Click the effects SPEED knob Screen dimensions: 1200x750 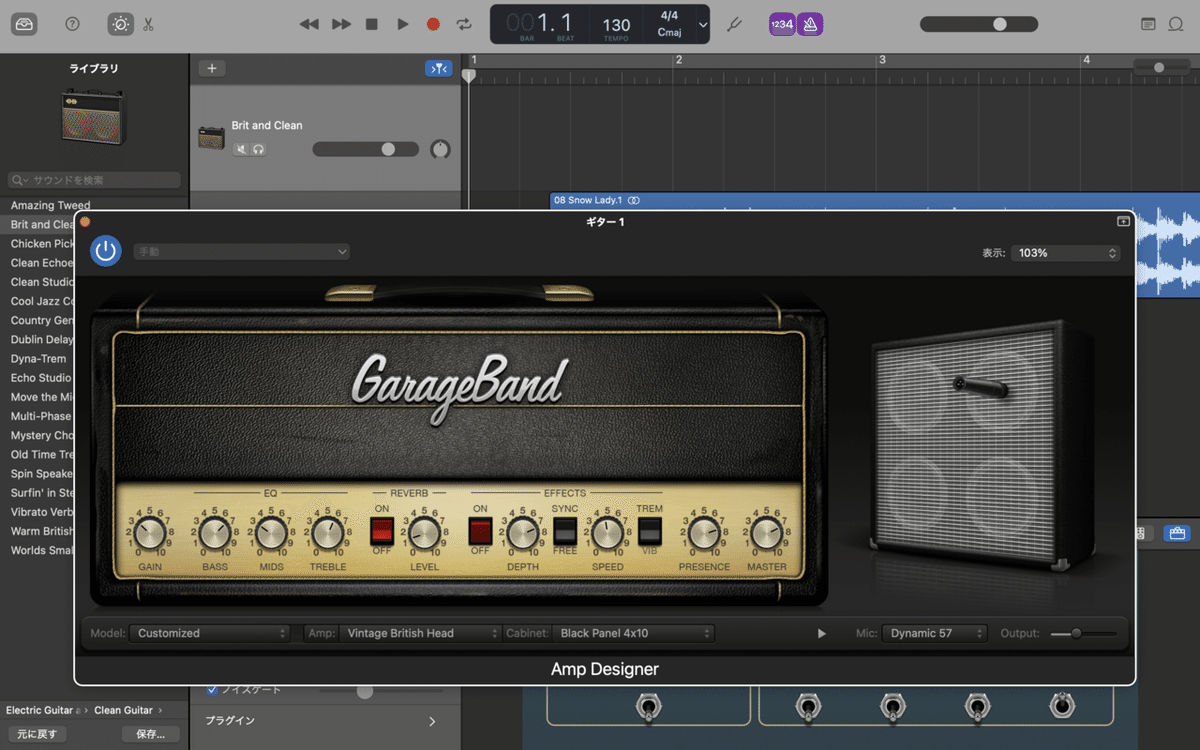pyautogui.click(x=607, y=533)
